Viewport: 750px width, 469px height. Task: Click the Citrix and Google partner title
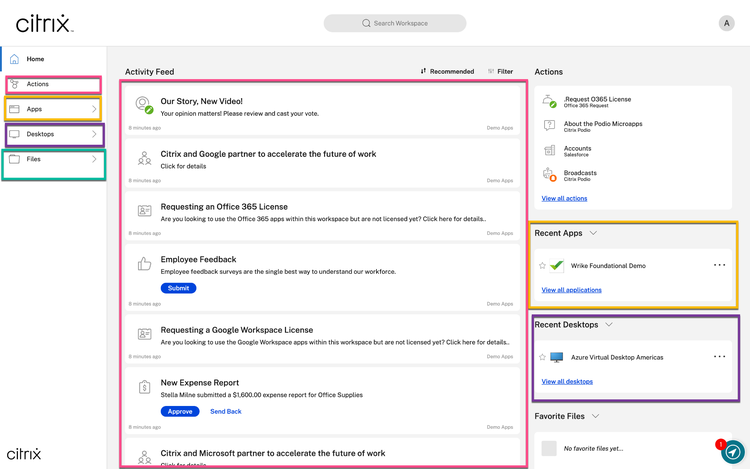click(268, 154)
